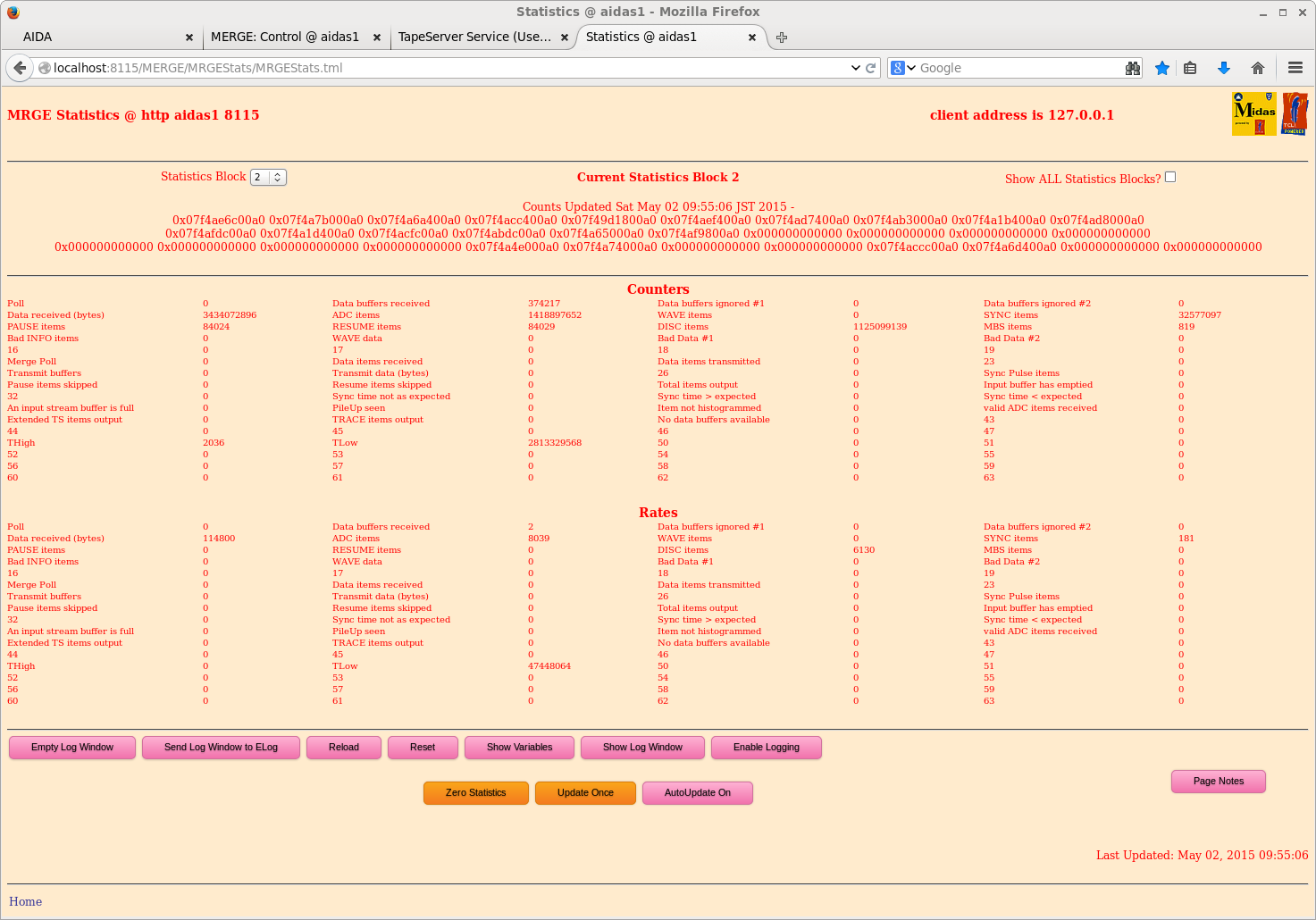
Task: Open the Firefox hamburger menu
Action: (x=1295, y=68)
